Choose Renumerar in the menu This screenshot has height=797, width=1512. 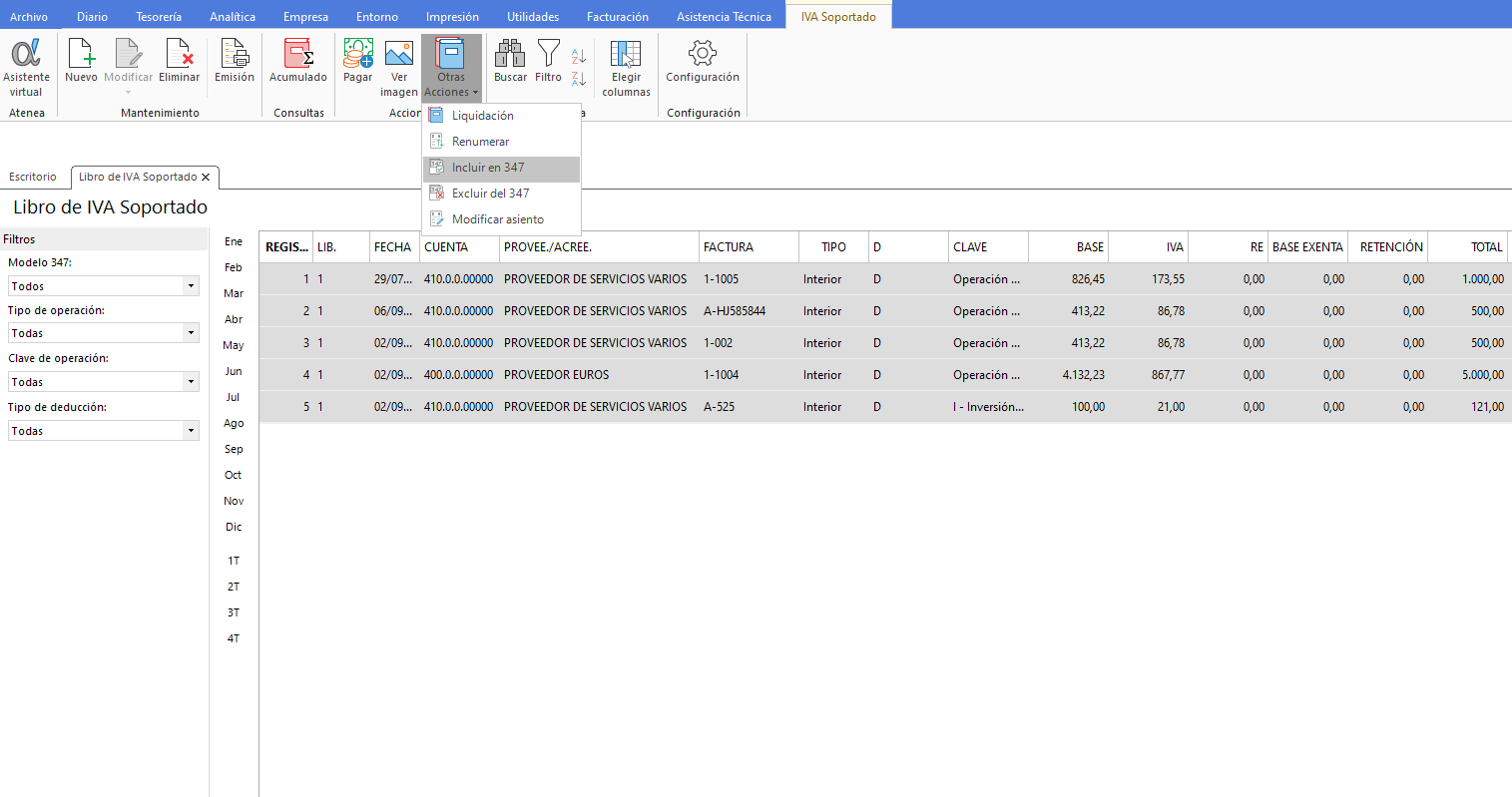point(502,142)
